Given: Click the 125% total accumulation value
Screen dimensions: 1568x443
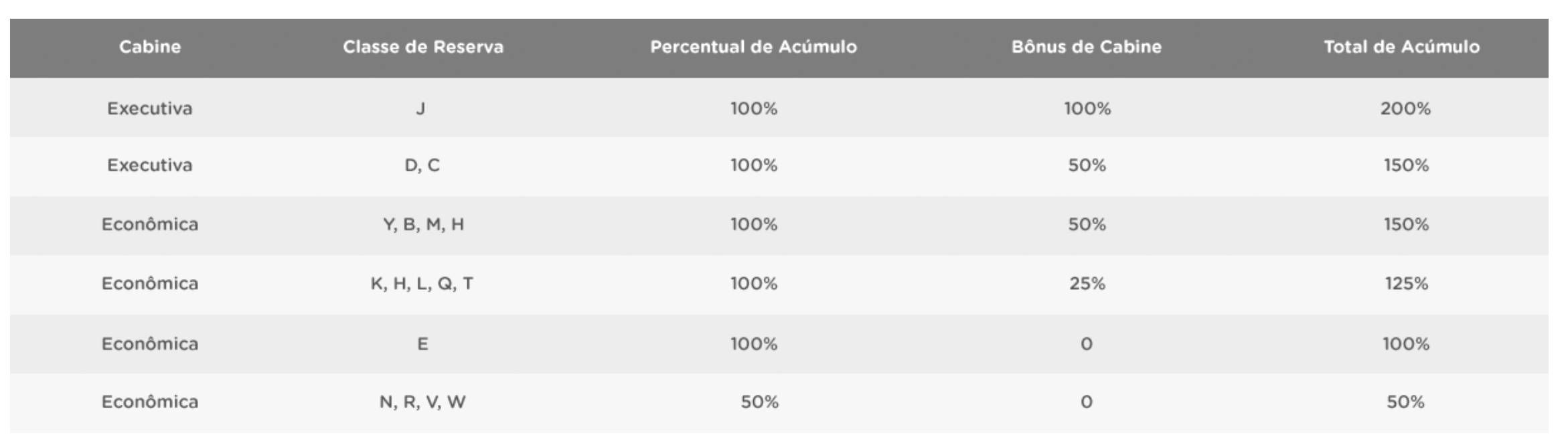Looking at the screenshot, I should 1406,284.
